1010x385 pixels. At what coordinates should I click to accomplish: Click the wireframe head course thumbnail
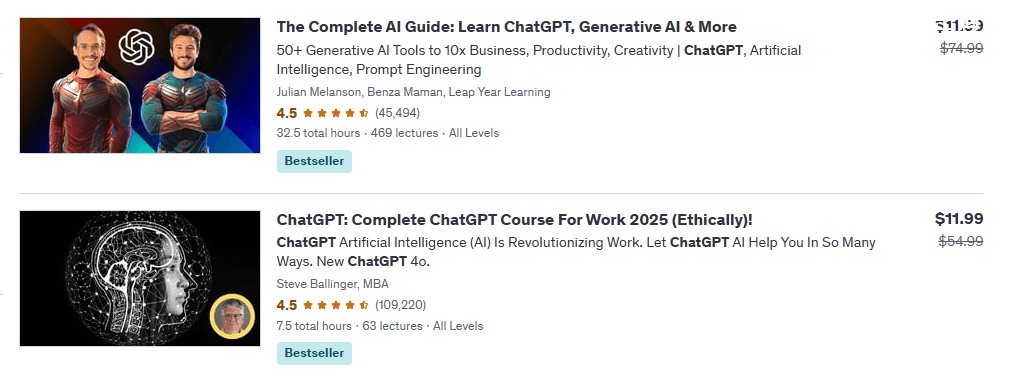click(140, 278)
